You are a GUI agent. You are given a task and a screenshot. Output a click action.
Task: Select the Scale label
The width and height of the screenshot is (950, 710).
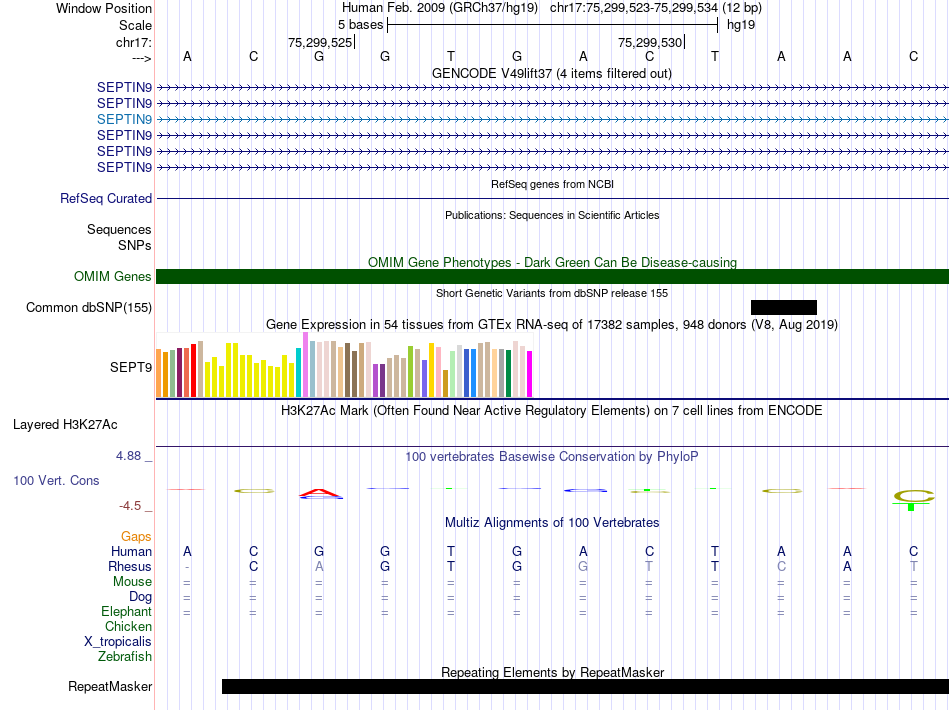point(135,25)
